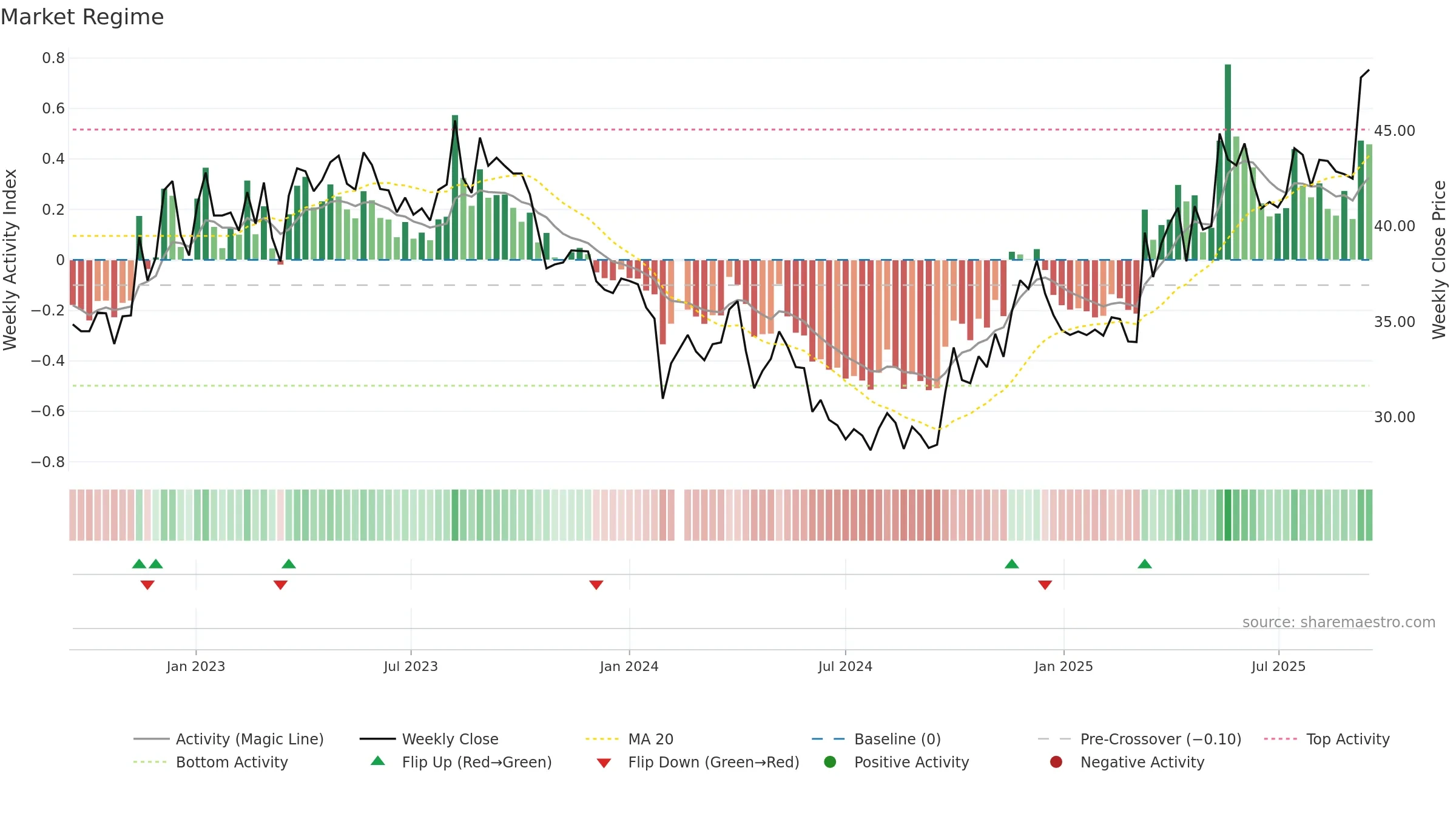Click the Jul 2025 axis label
The width and height of the screenshot is (1456, 819).
[x=1278, y=666]
